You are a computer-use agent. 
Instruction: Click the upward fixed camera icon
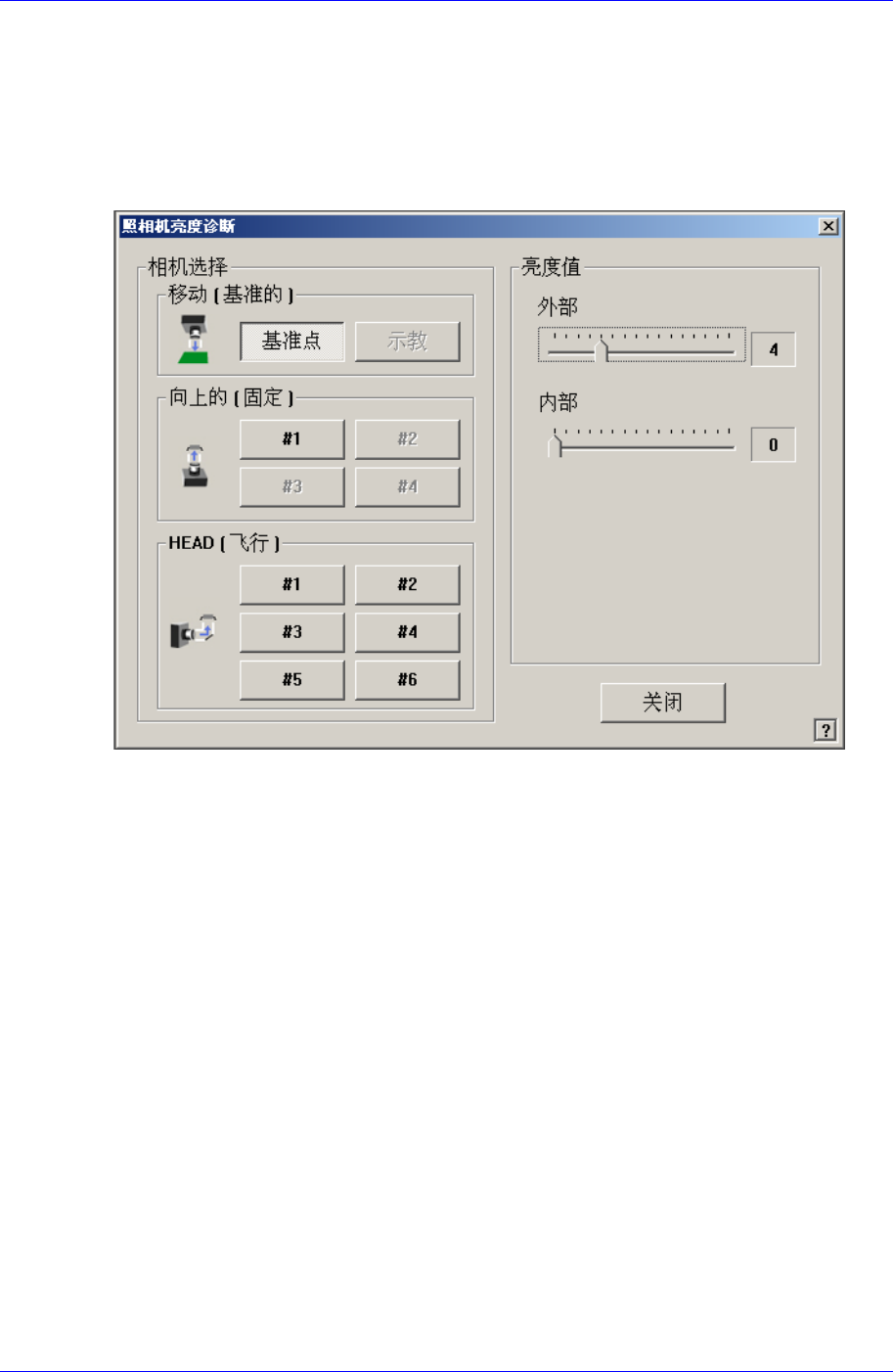pyautogui.click(x=195, y=465)
